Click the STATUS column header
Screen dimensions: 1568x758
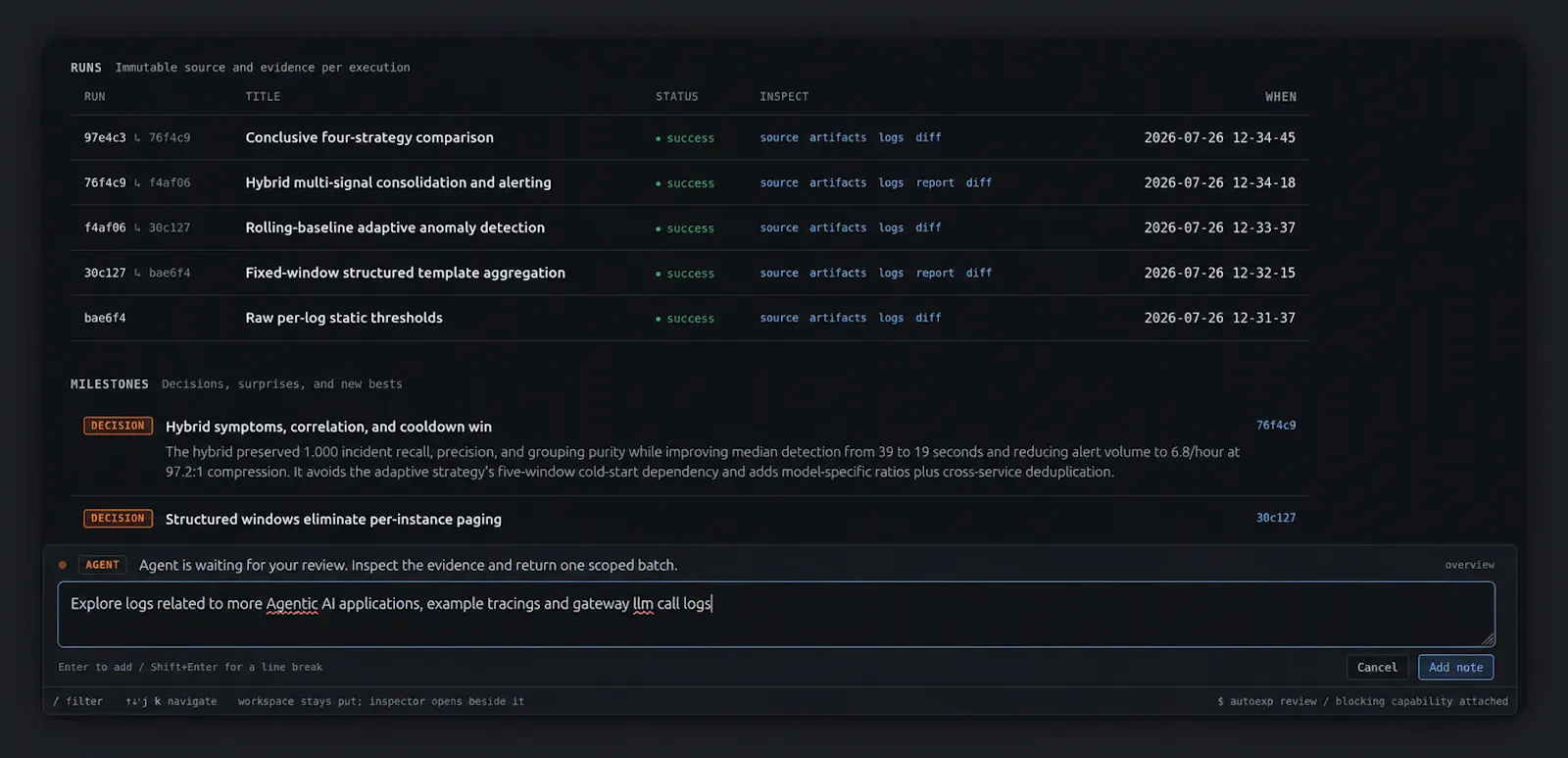coord(677,97)
